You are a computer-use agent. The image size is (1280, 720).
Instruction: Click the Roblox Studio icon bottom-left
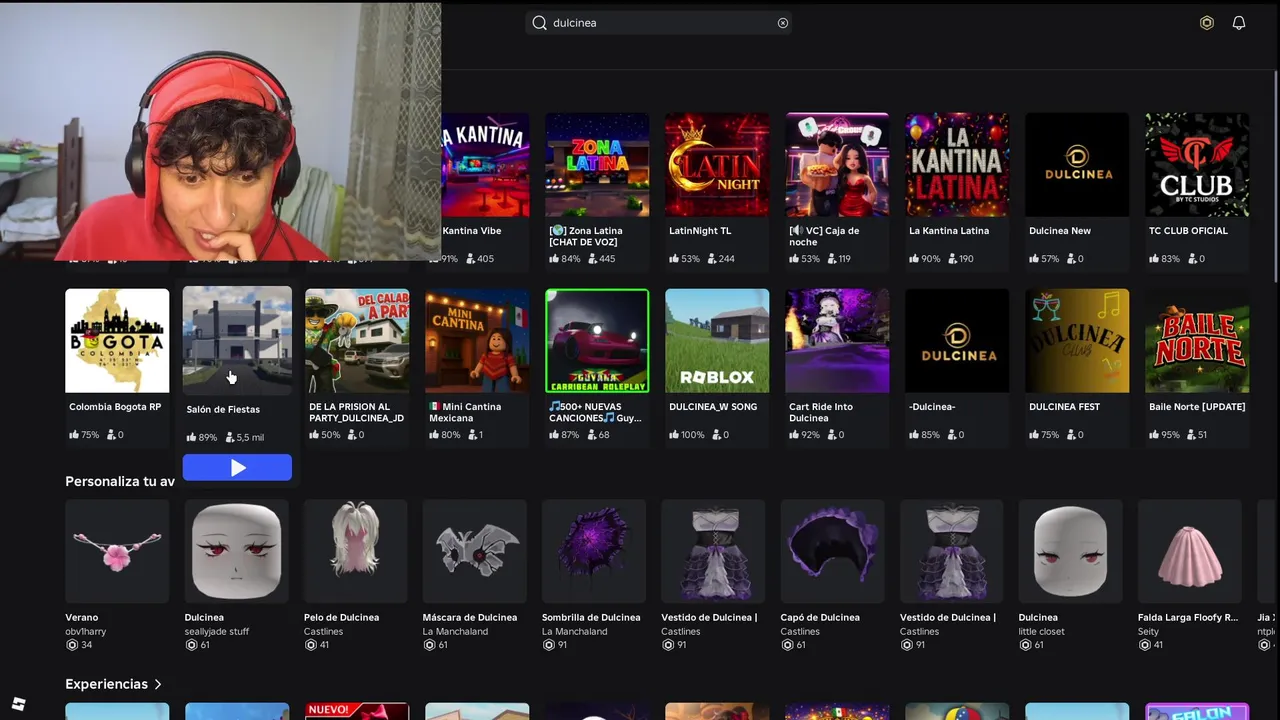pos(18,704)
